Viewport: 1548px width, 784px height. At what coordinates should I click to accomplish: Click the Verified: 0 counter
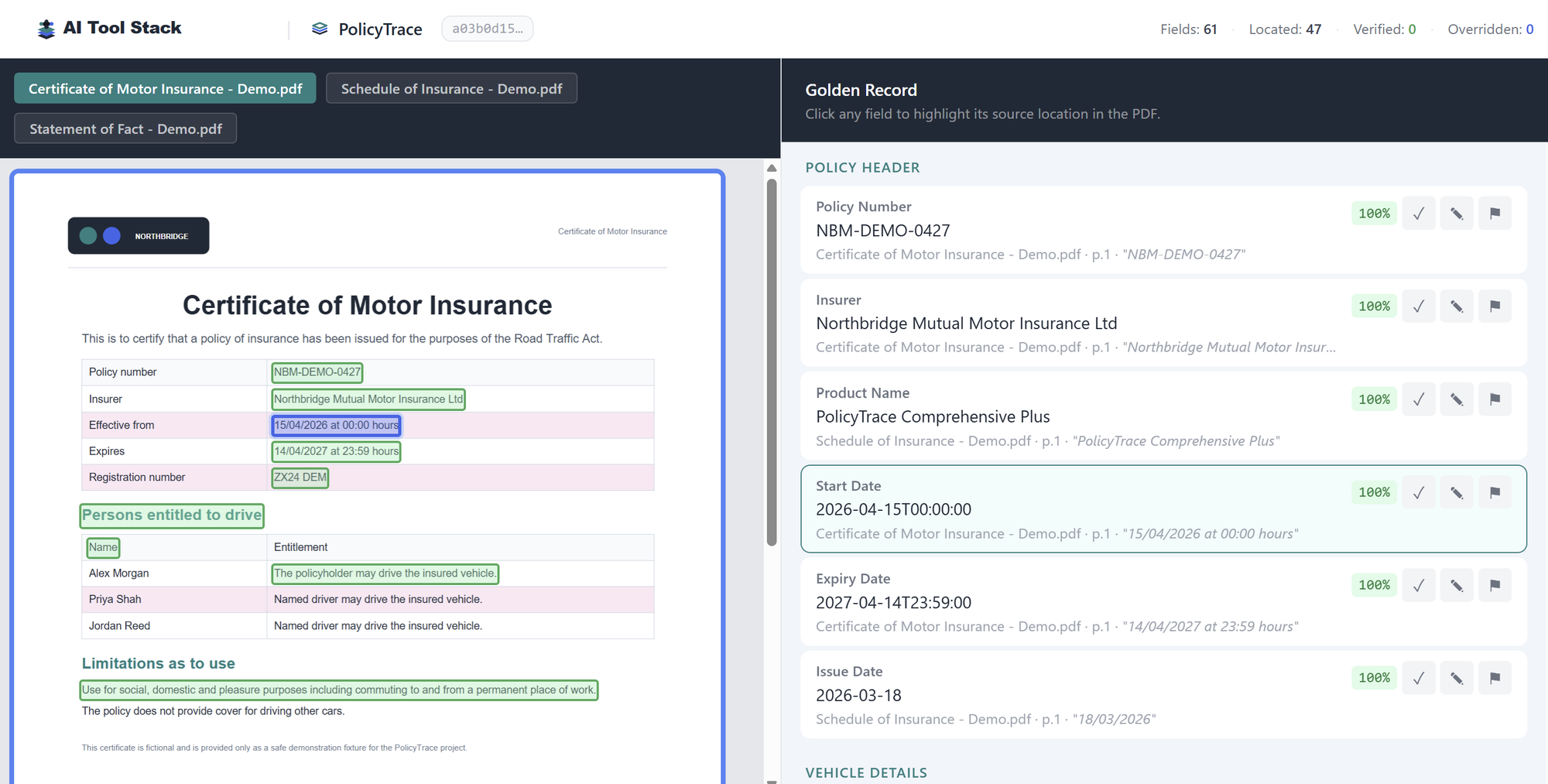[1385, 29]
